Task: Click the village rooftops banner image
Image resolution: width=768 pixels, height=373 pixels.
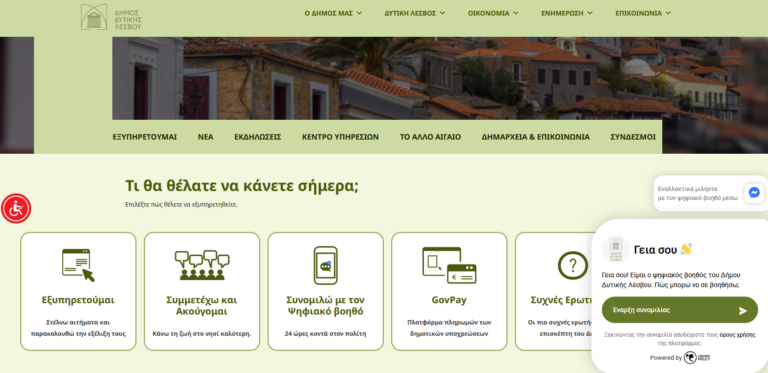Action: tap(387, 78)
